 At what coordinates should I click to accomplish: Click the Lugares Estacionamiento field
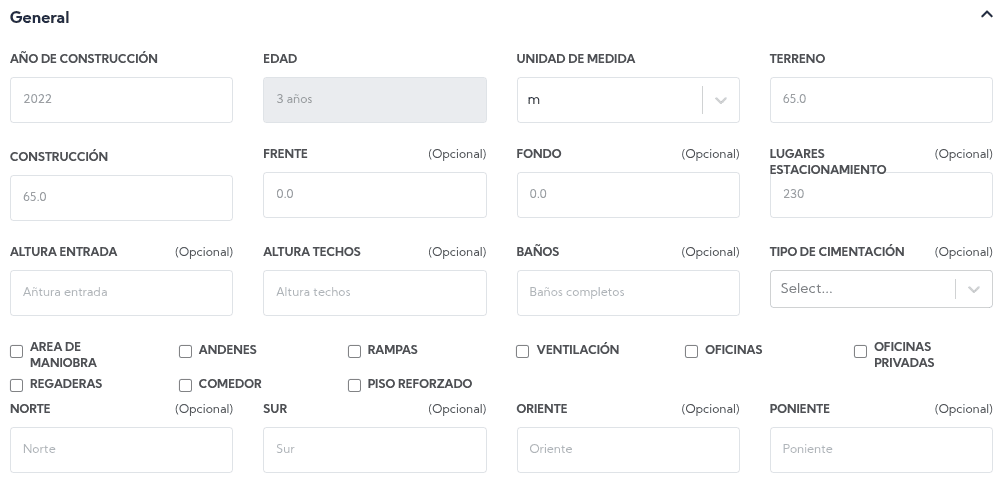(x=880, y=195)
